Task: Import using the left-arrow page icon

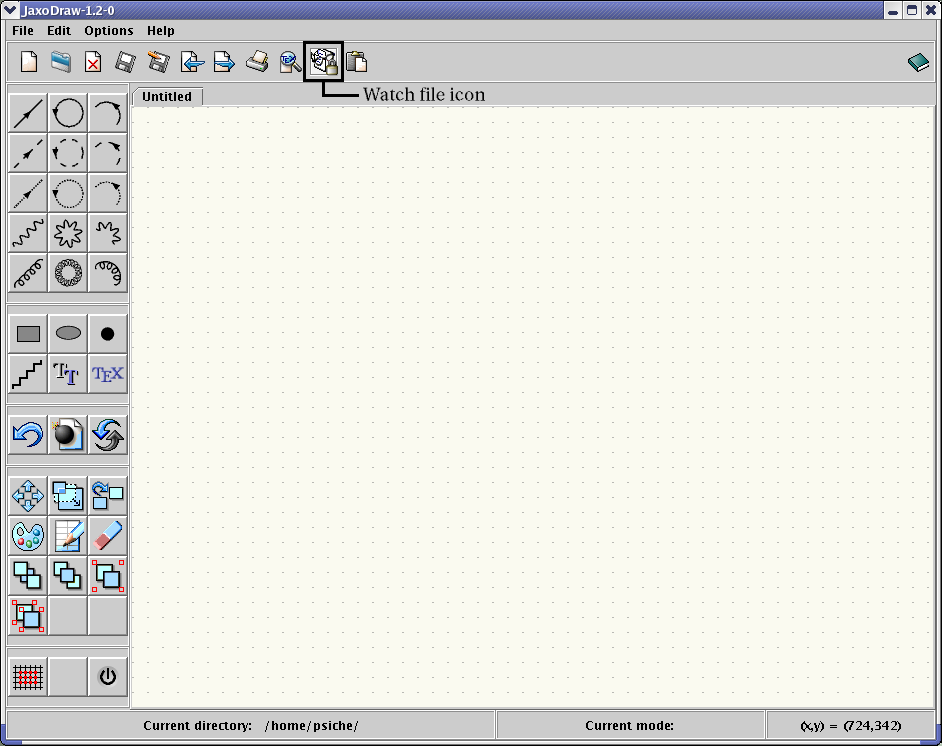Action: (x=192, y=62)
